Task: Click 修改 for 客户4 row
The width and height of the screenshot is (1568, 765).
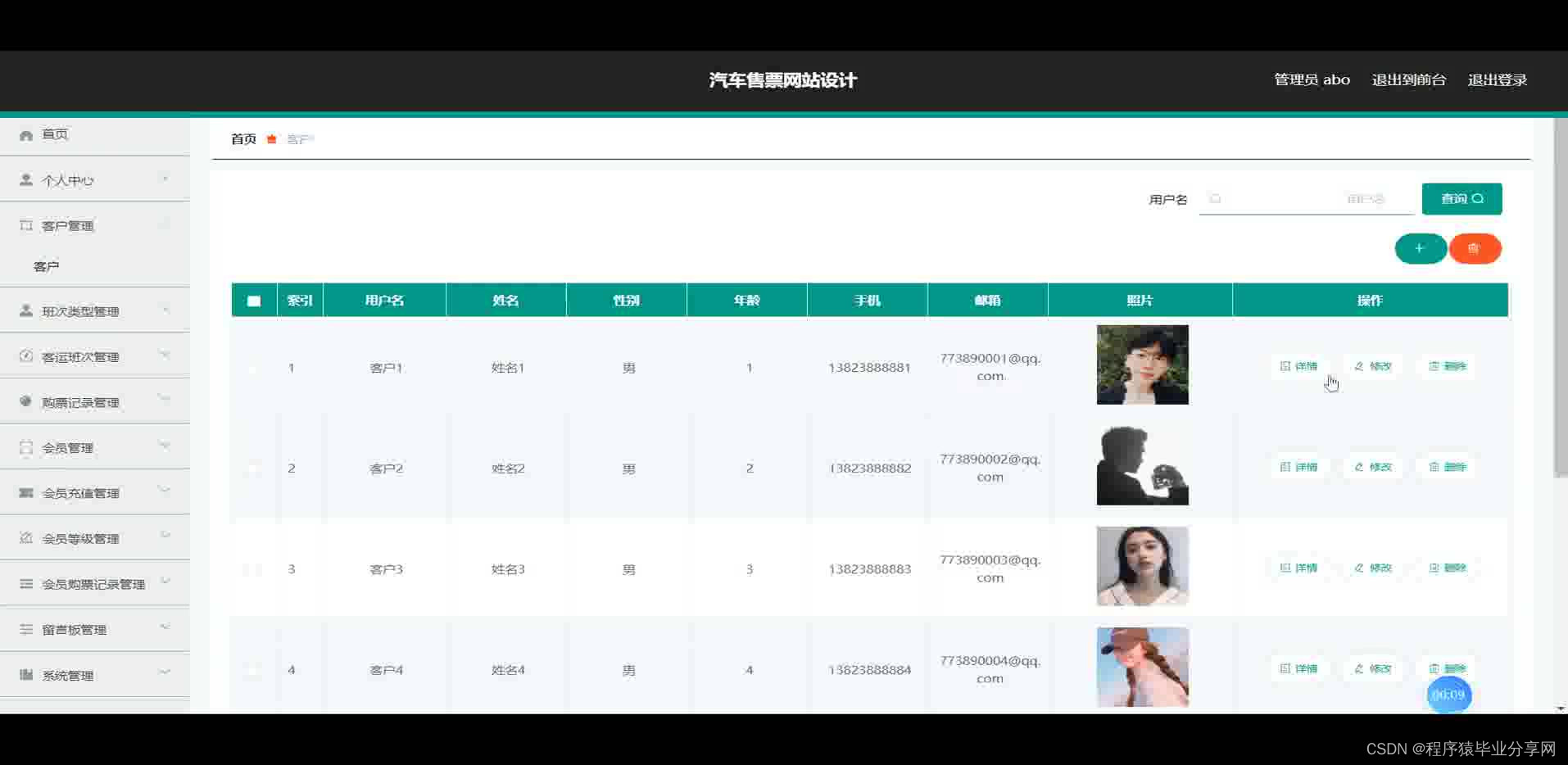Action: pos(1373,668)
